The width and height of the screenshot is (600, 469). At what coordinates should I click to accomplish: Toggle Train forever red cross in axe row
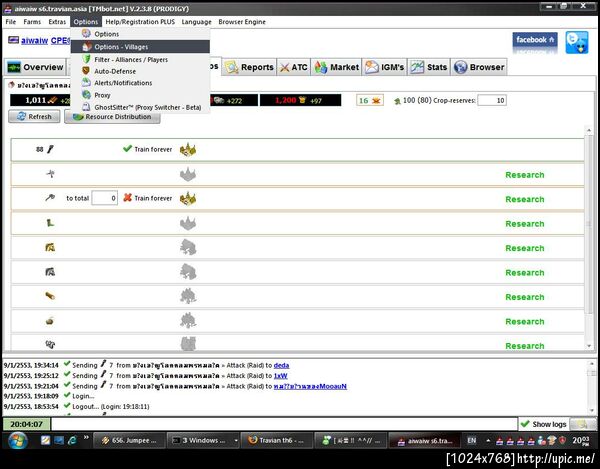(x=127, y=198)
